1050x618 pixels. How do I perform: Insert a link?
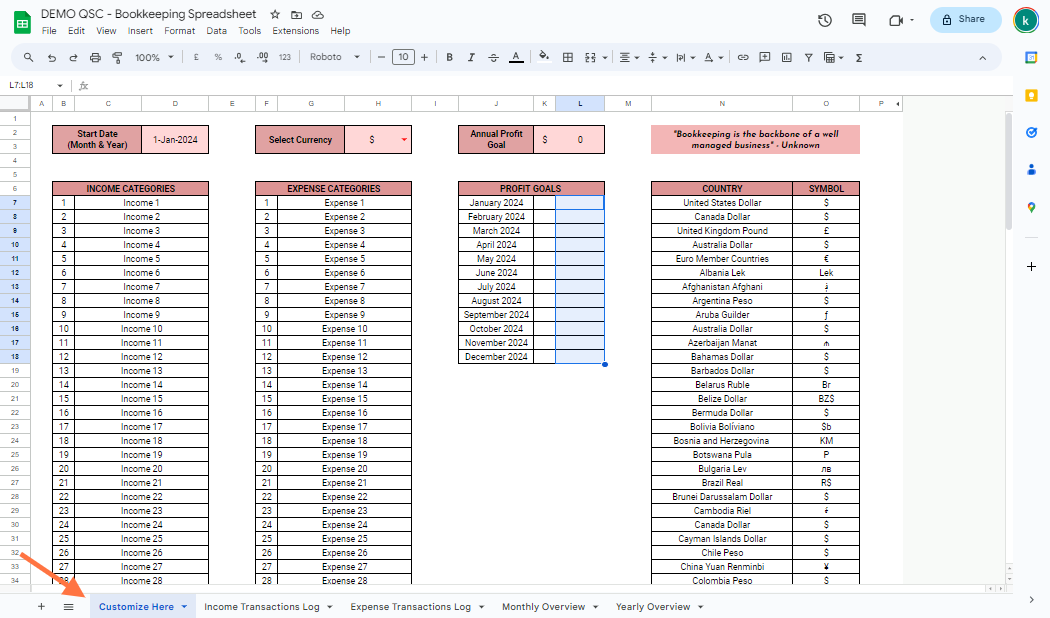click(x=743, y=58)
